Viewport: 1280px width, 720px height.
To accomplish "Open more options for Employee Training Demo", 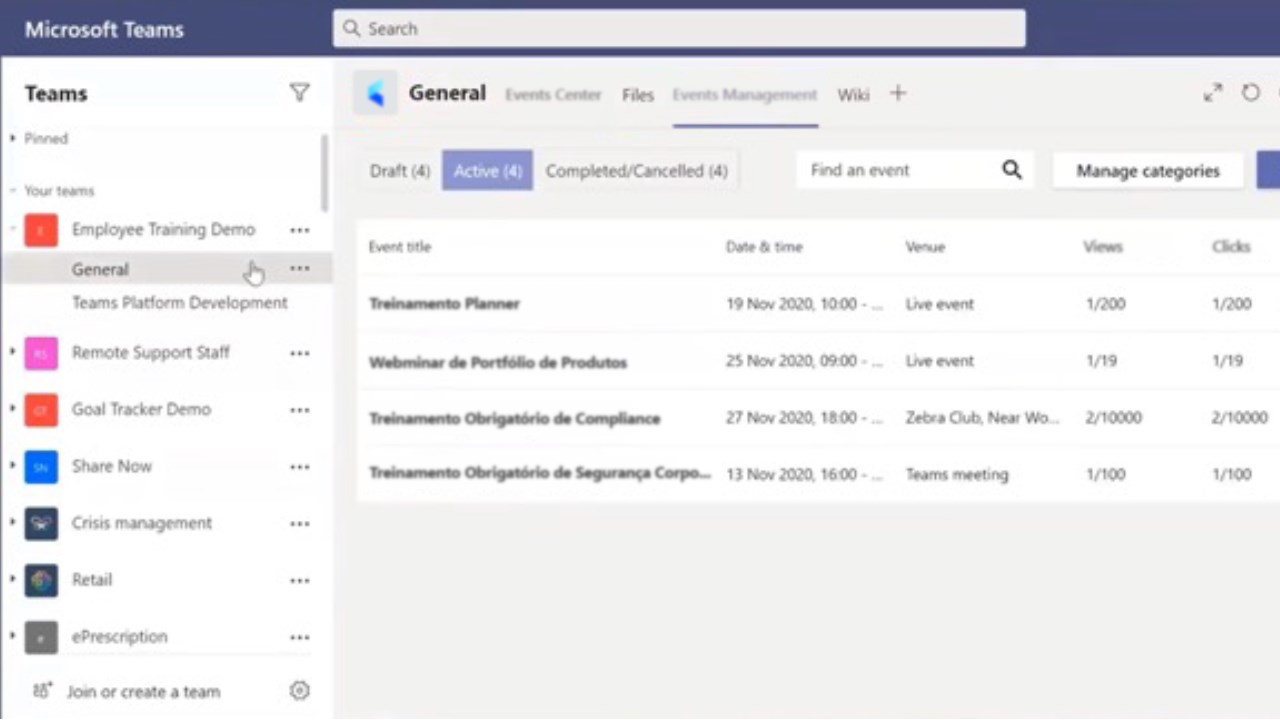I will point(300,230).
